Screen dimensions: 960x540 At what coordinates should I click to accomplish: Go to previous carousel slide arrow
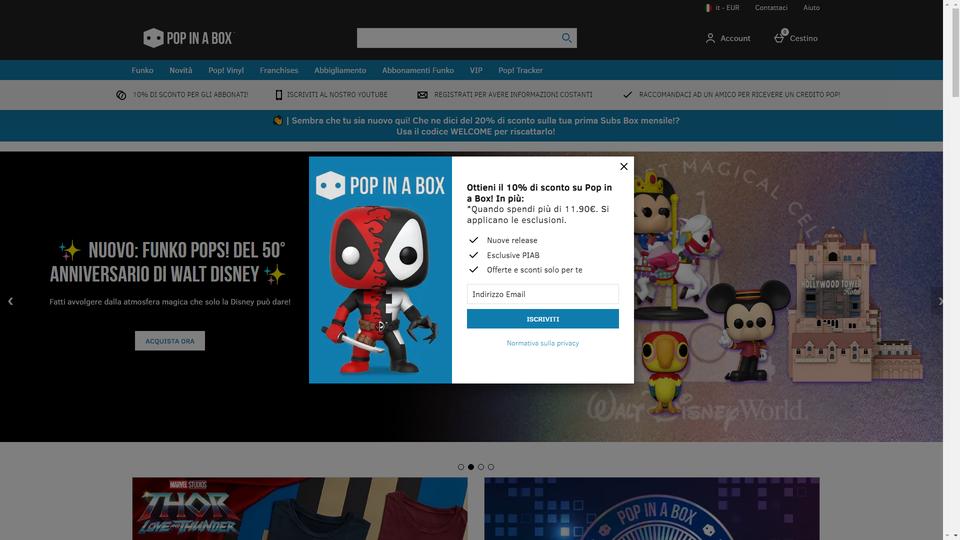tap(10, 301)
